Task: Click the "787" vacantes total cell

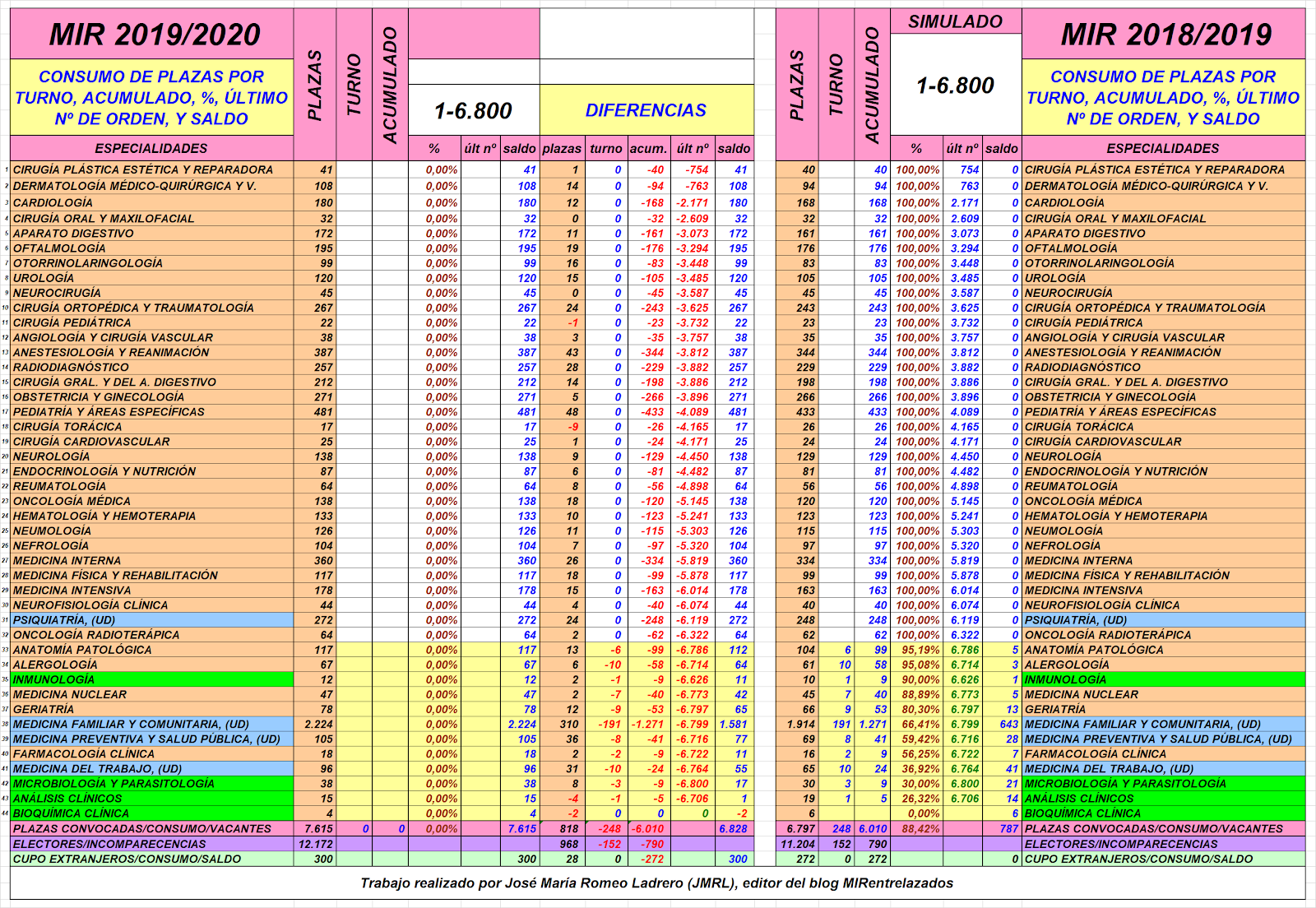Action: [x=1003, y=829]
